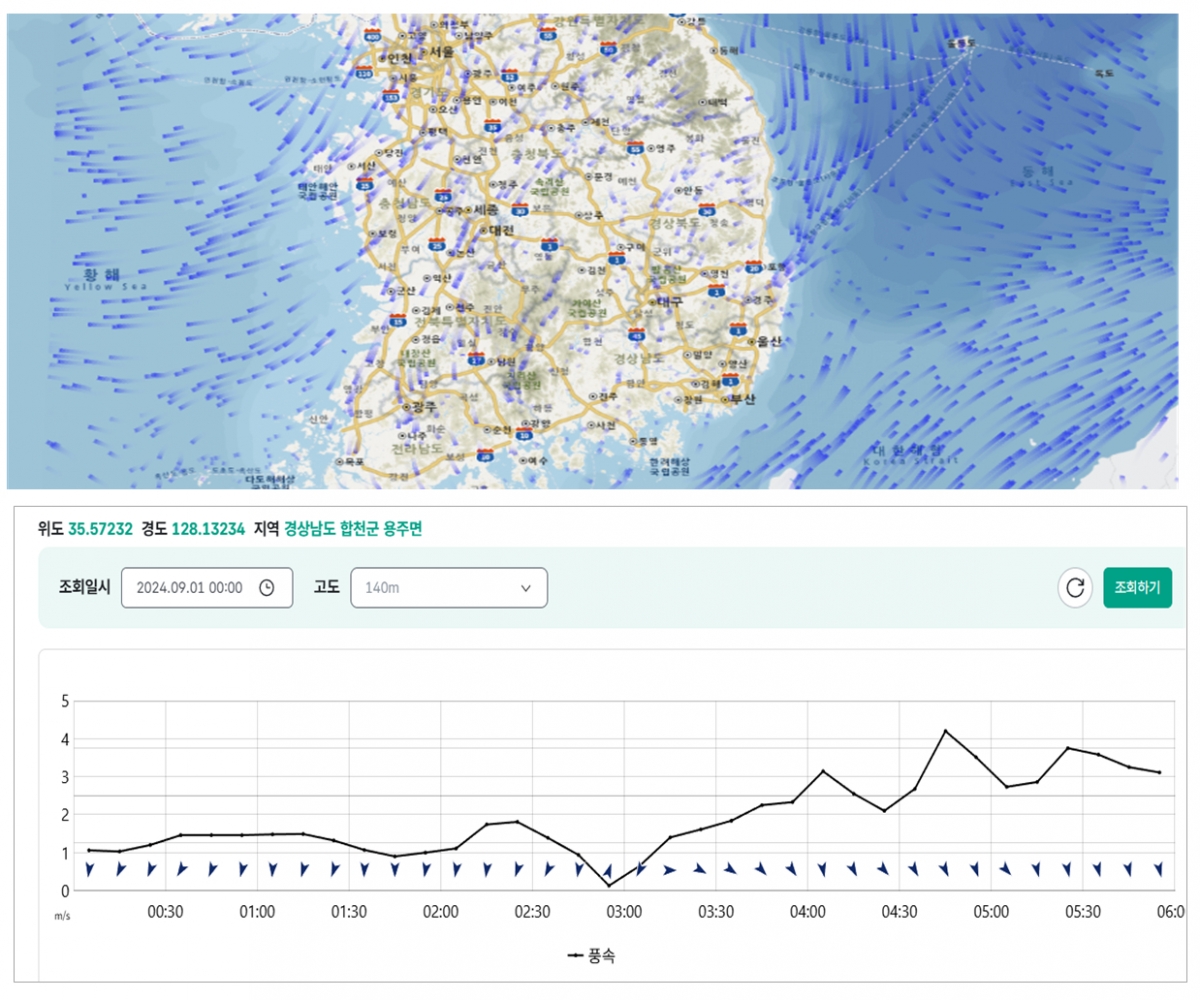Image resolution: width=1200 pixels, height=1000 pixels.
Task: Expand altitude list via the chevron arrow
Action: pos(526,588)
